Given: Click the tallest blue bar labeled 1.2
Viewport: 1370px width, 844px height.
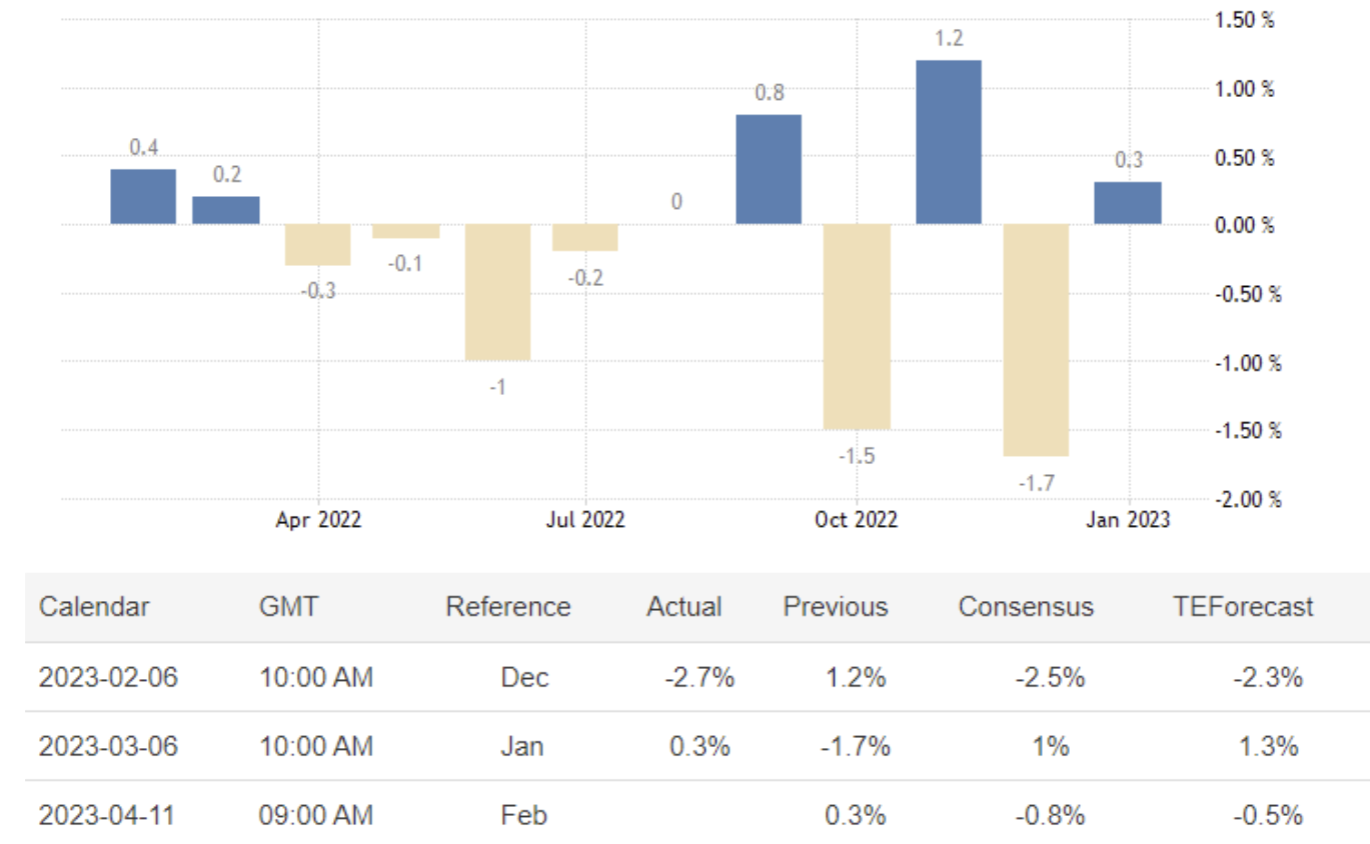Looking at the screenshot, I should [948, 142].
